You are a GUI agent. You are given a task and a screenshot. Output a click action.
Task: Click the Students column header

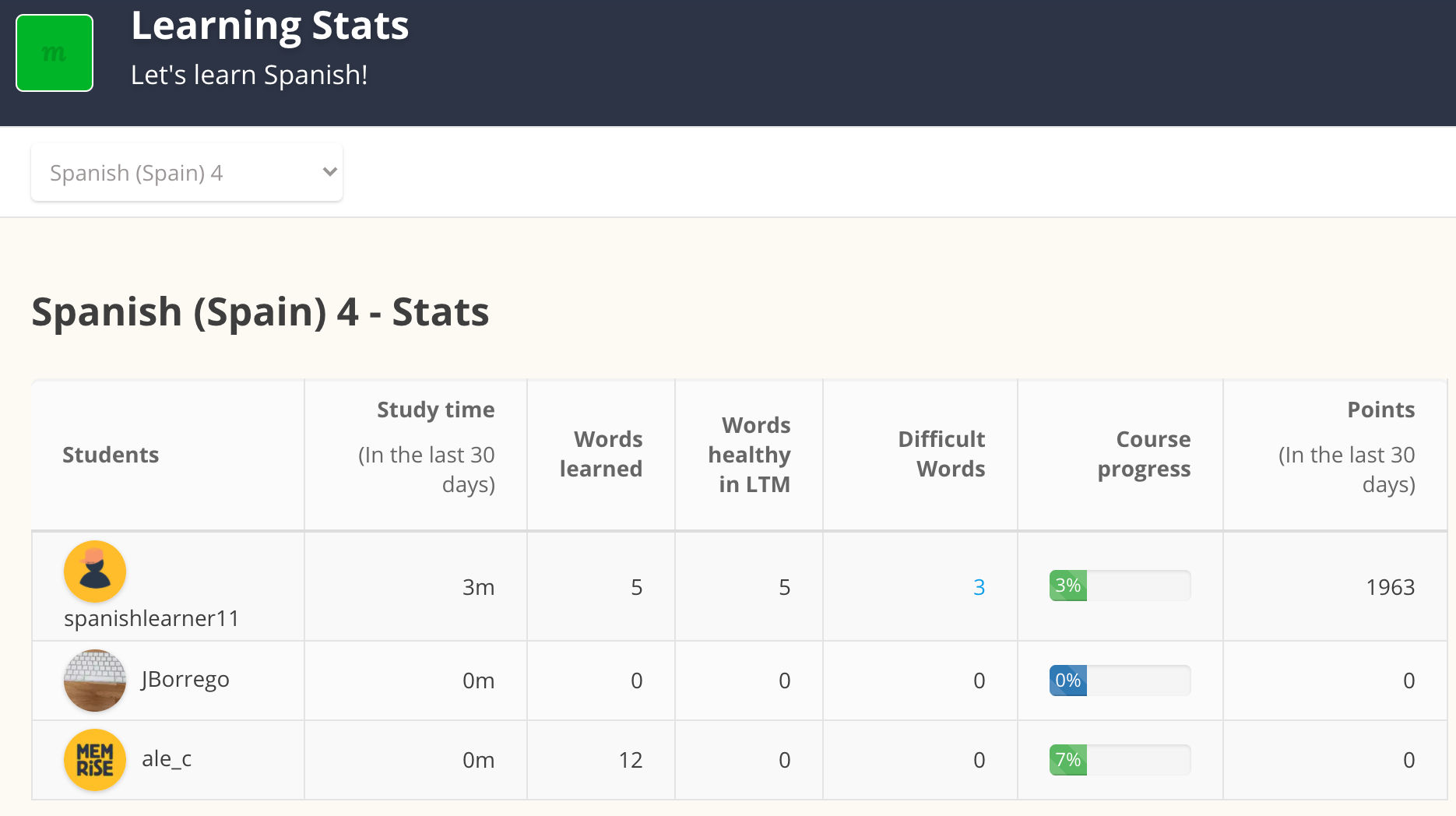click(x=111, y=455)
